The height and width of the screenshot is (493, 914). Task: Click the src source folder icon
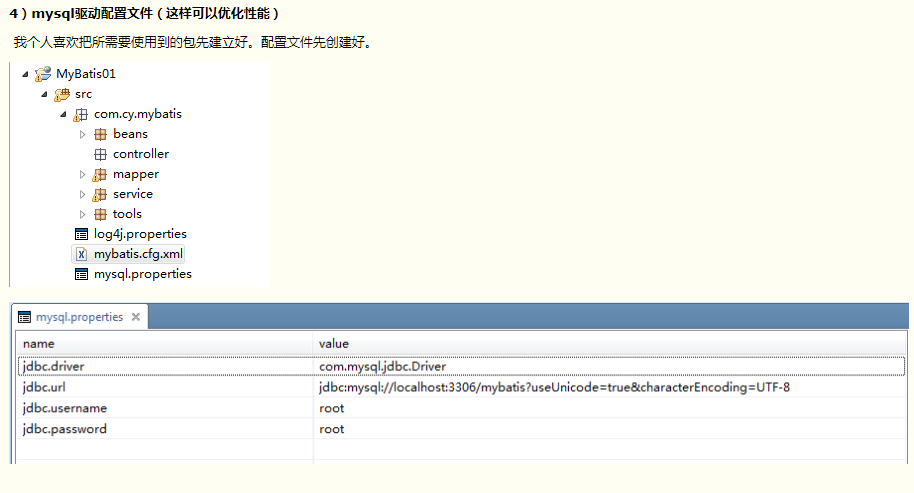pos(62,94)
